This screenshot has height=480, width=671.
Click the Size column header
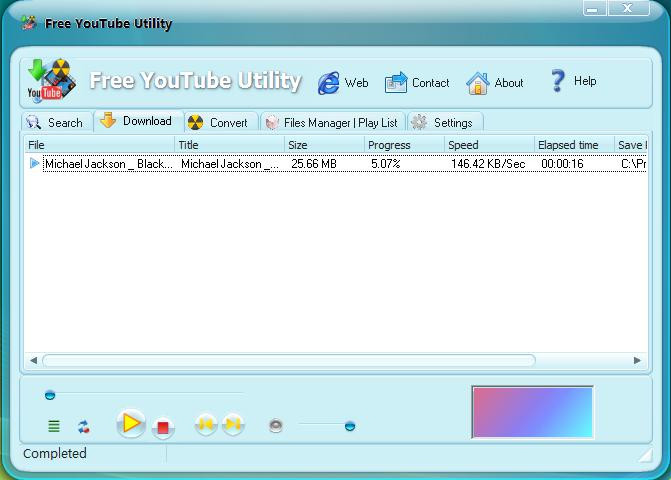click(324, 145)
